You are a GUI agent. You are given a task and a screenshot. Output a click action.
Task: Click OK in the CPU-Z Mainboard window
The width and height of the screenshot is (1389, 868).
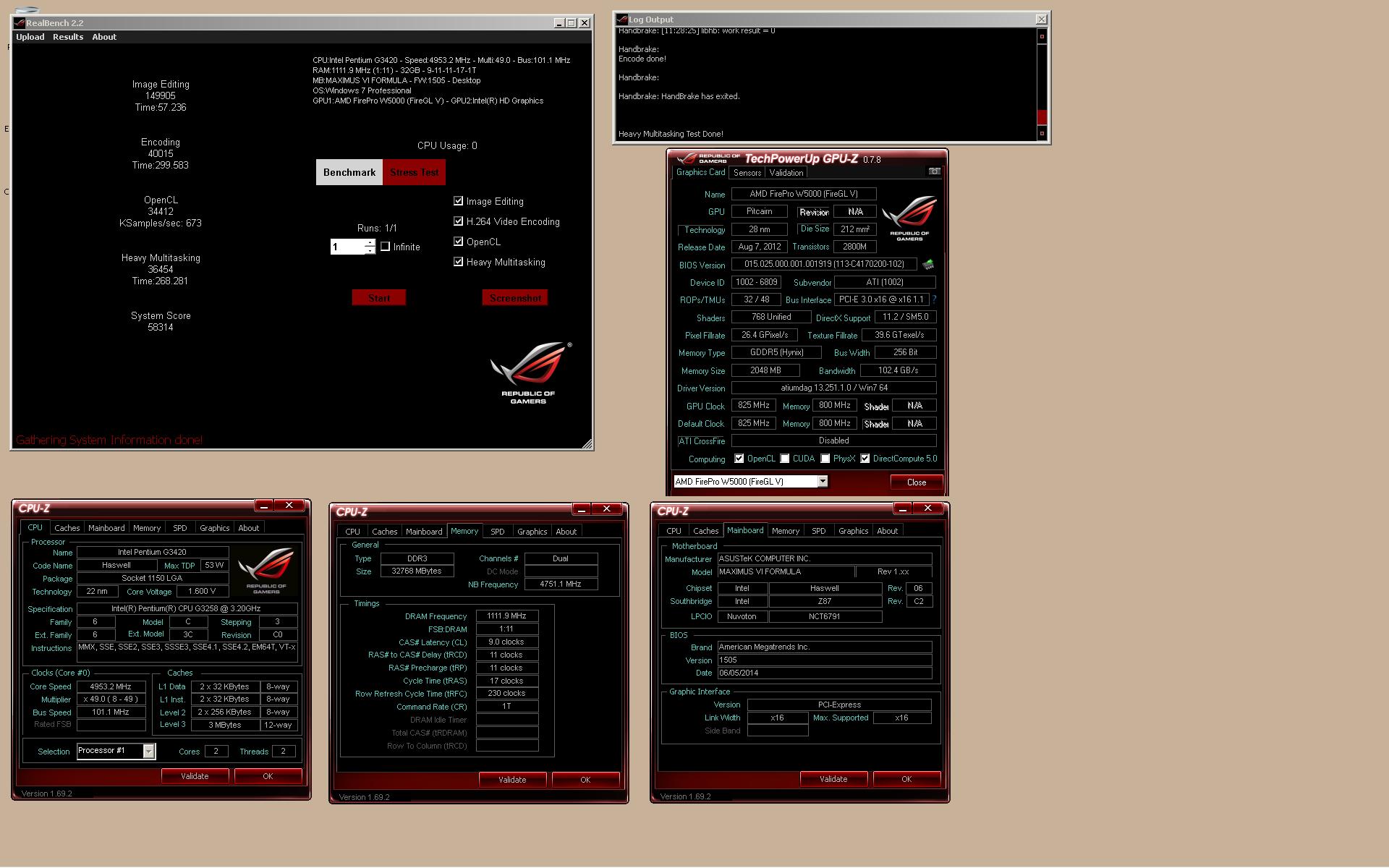coord(906,779)
